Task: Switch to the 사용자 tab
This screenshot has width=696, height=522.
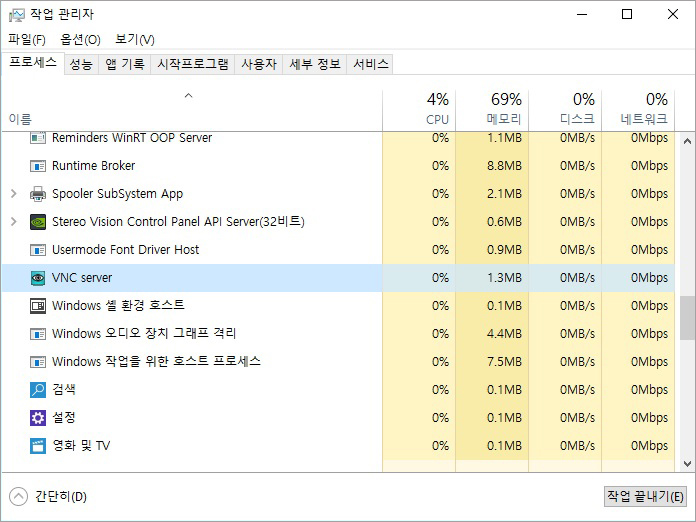Action: (x=259, y=64)
